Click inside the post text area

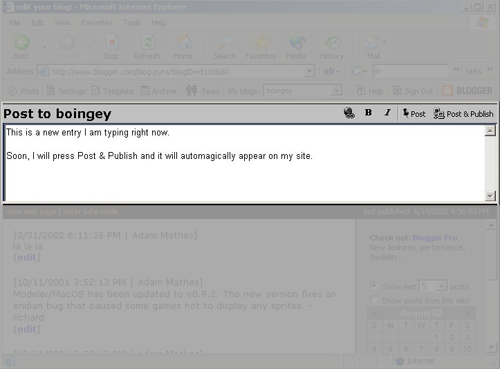[244, 163]
